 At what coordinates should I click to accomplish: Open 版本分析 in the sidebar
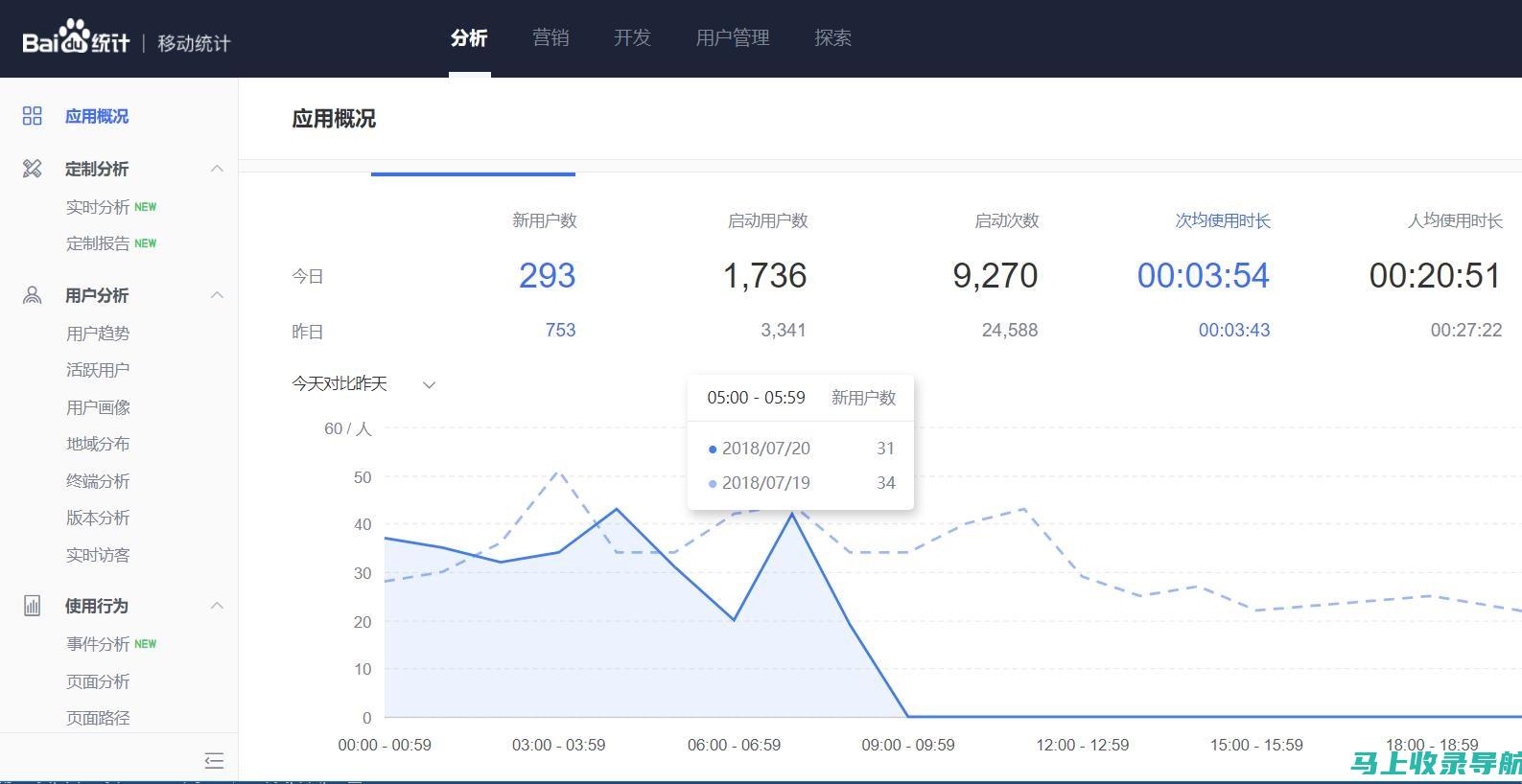click(x=98, y=518)
